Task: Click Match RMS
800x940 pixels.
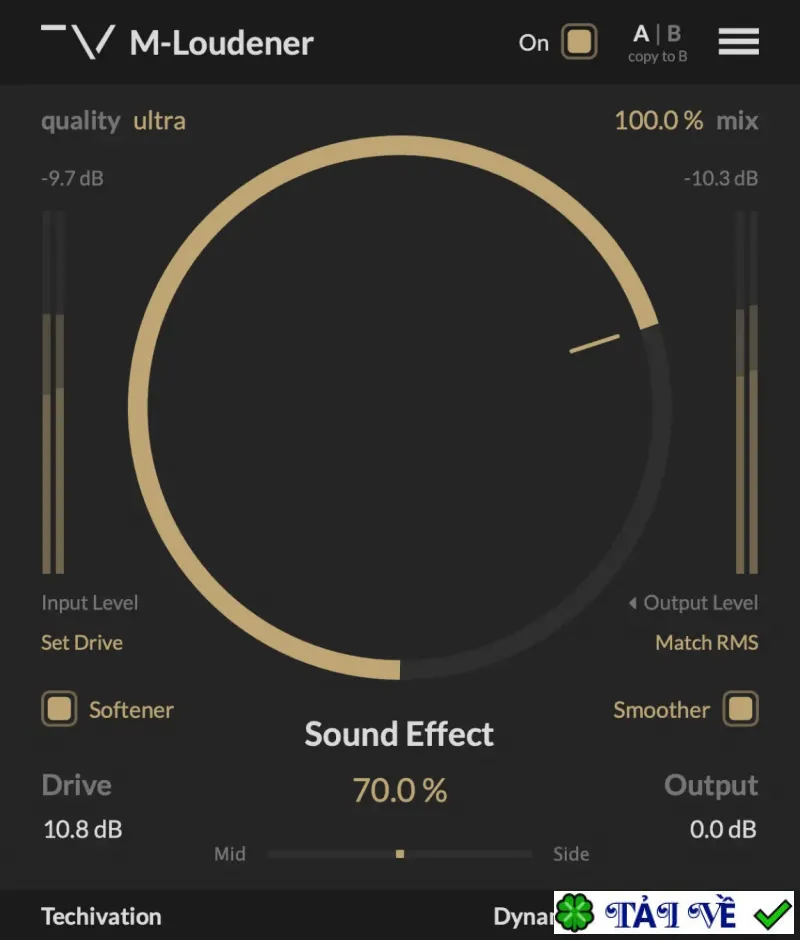Action: point(706,643)
